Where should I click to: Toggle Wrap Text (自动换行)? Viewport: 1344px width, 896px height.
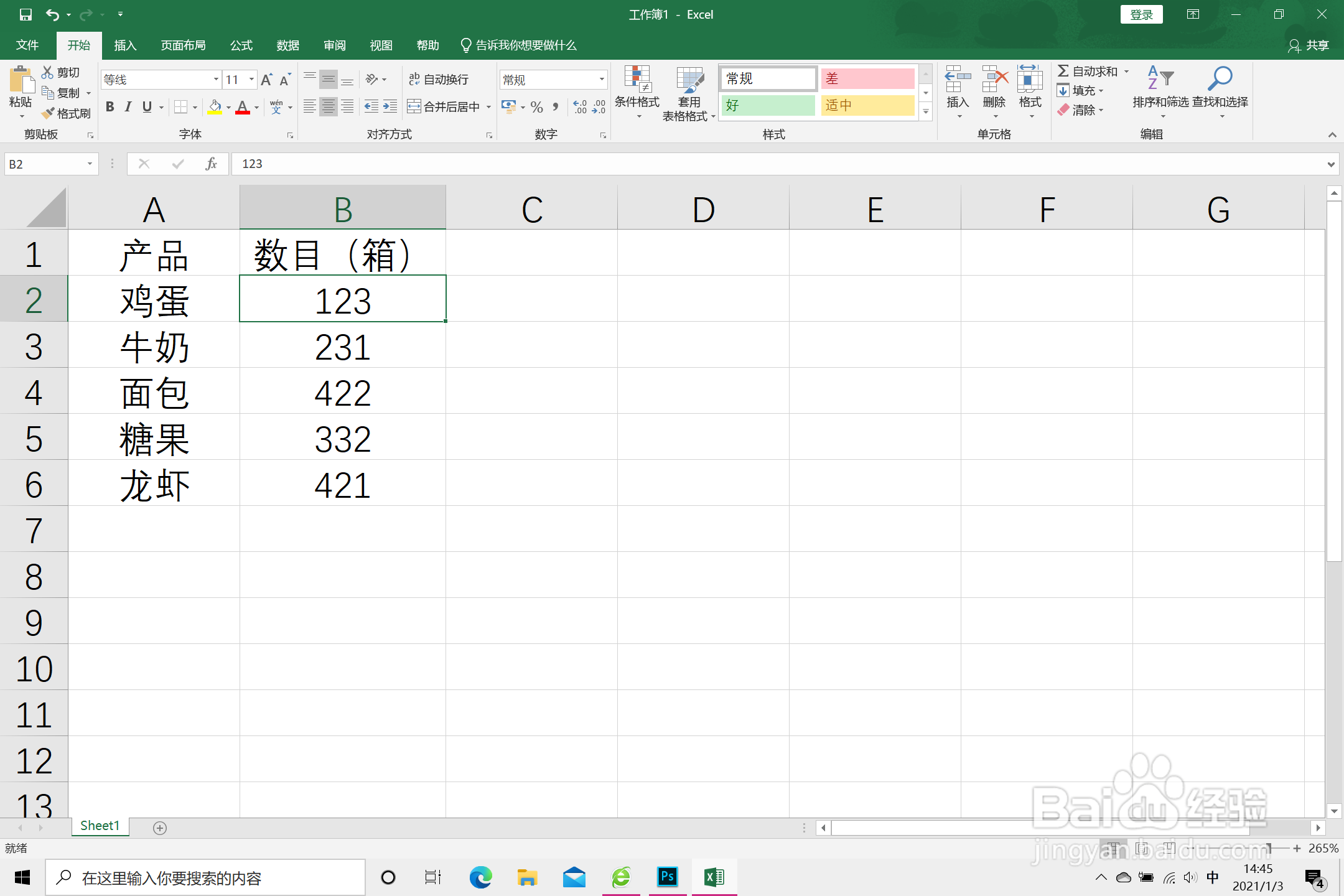pyautogui.click(x=439, y=80)
